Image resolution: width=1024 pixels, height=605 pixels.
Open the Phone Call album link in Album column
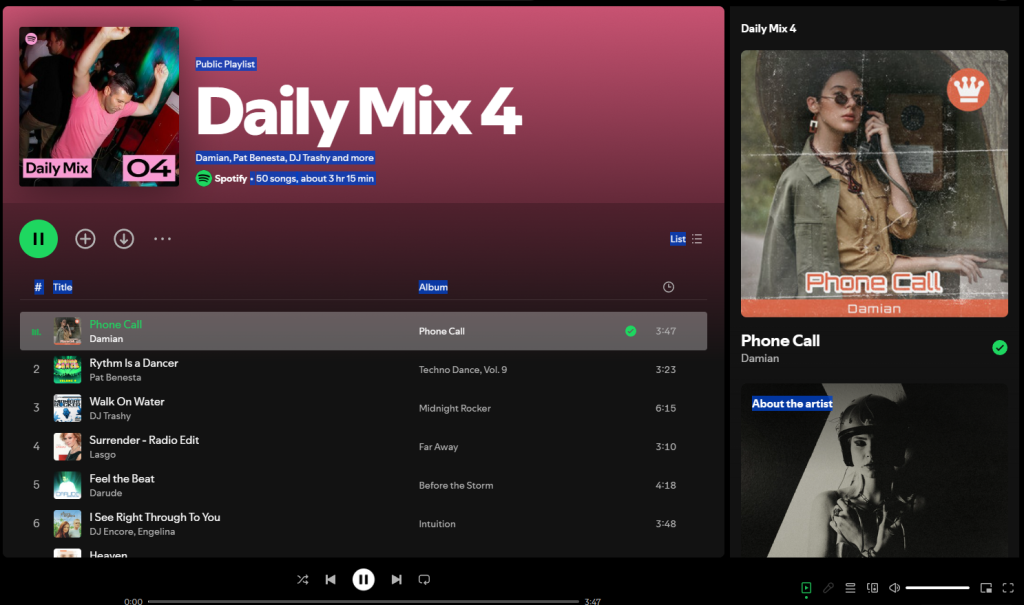pos(442,331)
